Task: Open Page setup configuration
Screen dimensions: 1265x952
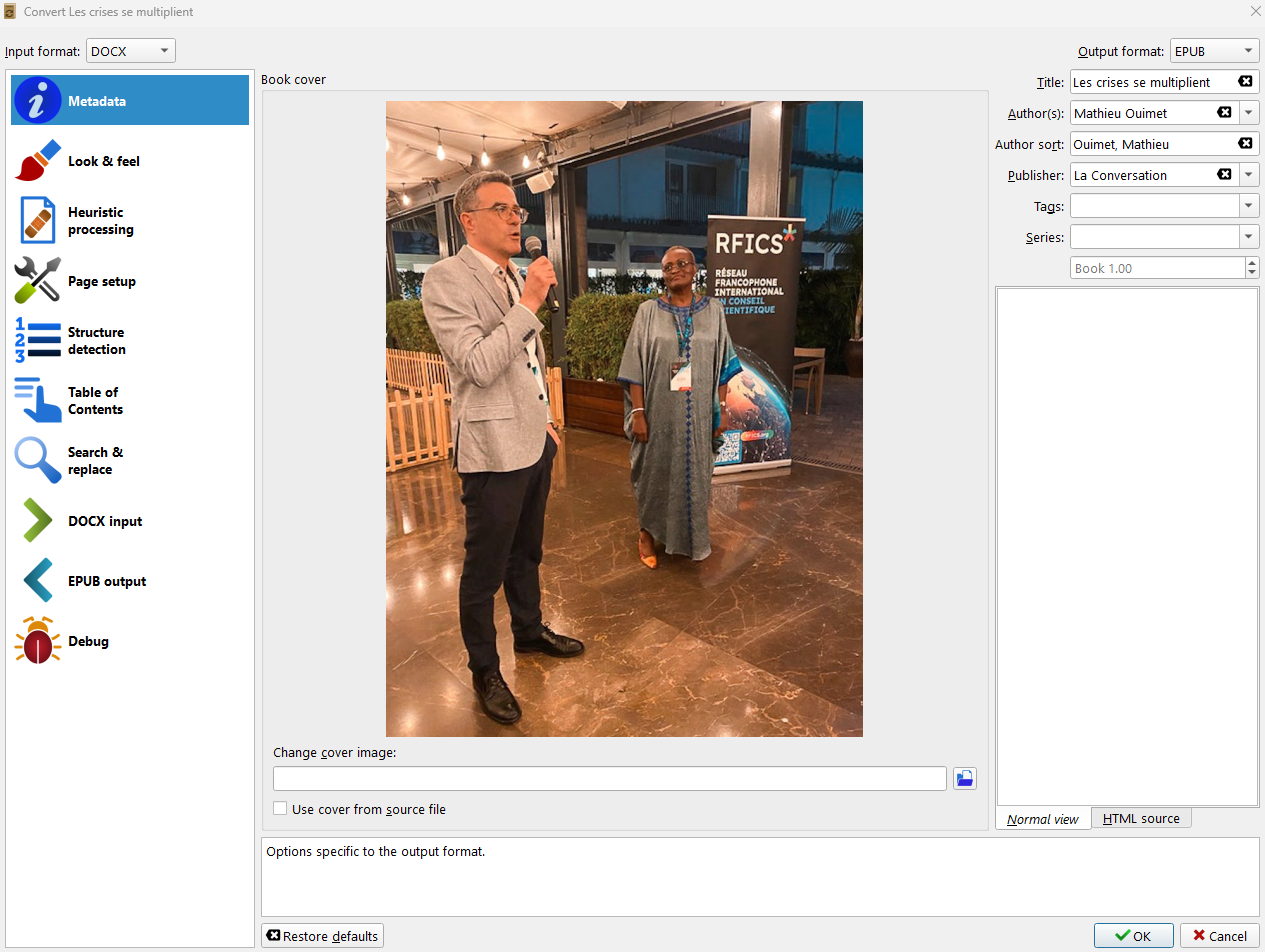Action: (129, 280)
